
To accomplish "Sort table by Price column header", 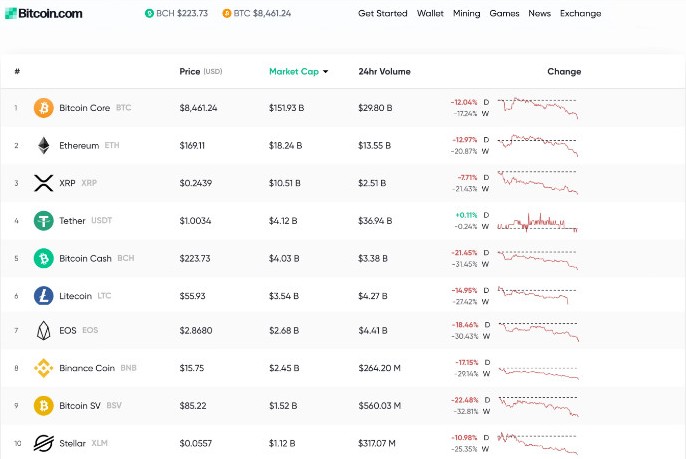I will click(x=201, y=71).
